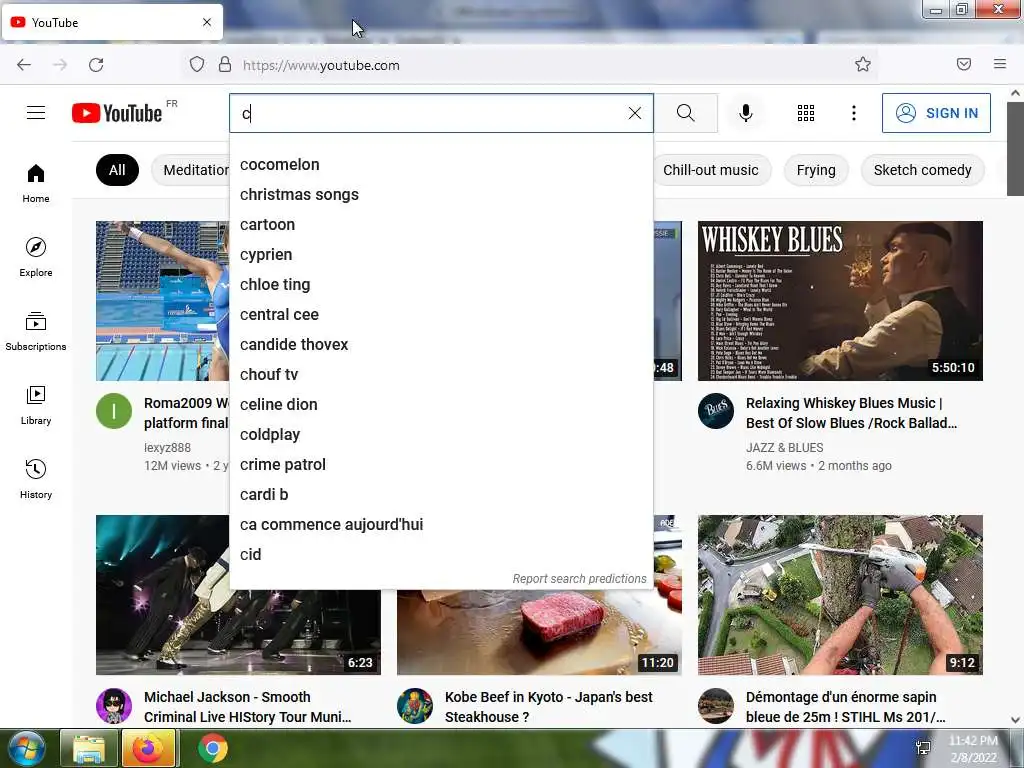Open Relaxing Whiskey Blues Music title
Viewport: 1024px width, 768px height.
pyautogui.click(x=851, y=413)
